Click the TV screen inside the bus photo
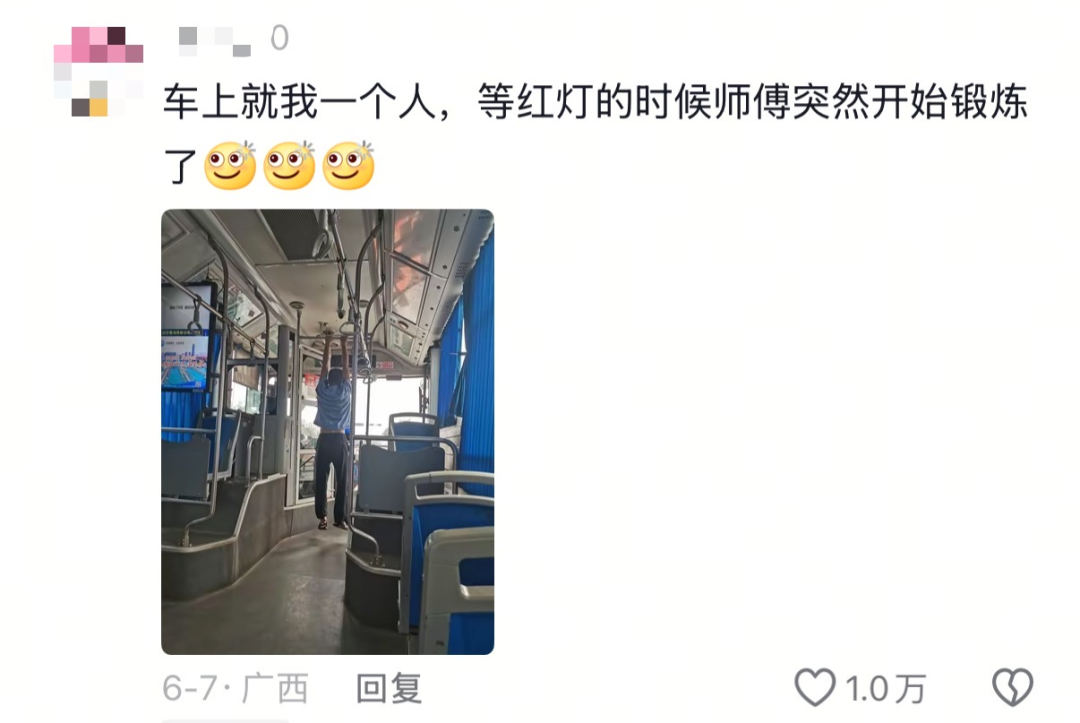 (x=187, y=335)
